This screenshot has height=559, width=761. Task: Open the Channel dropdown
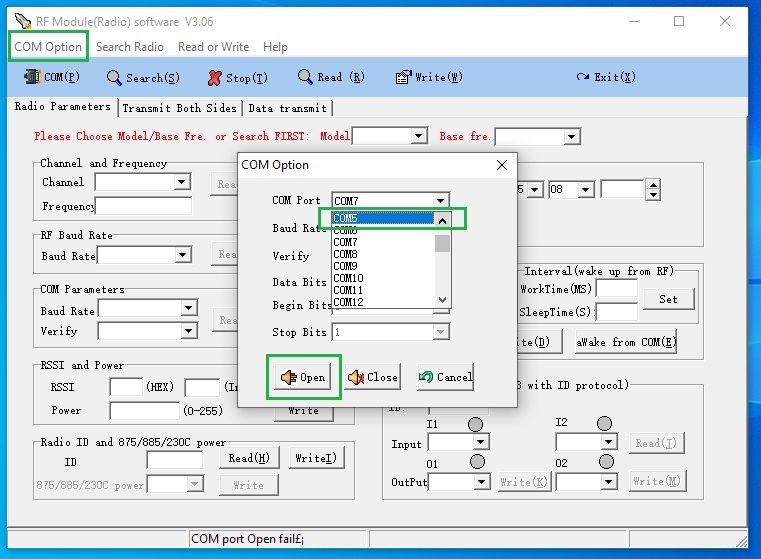point(182,182)
